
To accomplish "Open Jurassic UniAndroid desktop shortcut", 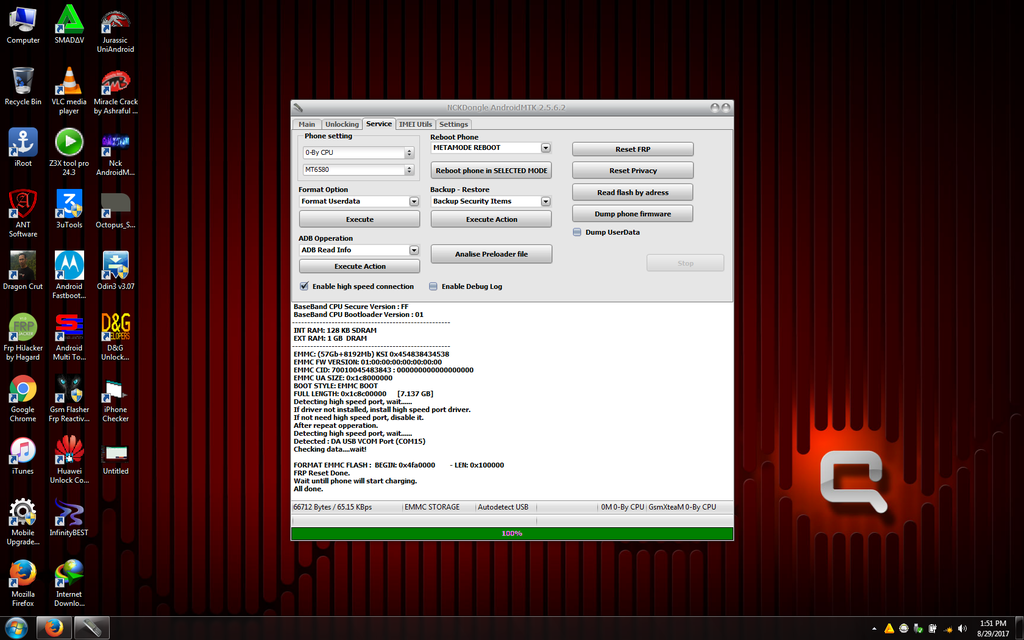I will (x=116, y=29).
